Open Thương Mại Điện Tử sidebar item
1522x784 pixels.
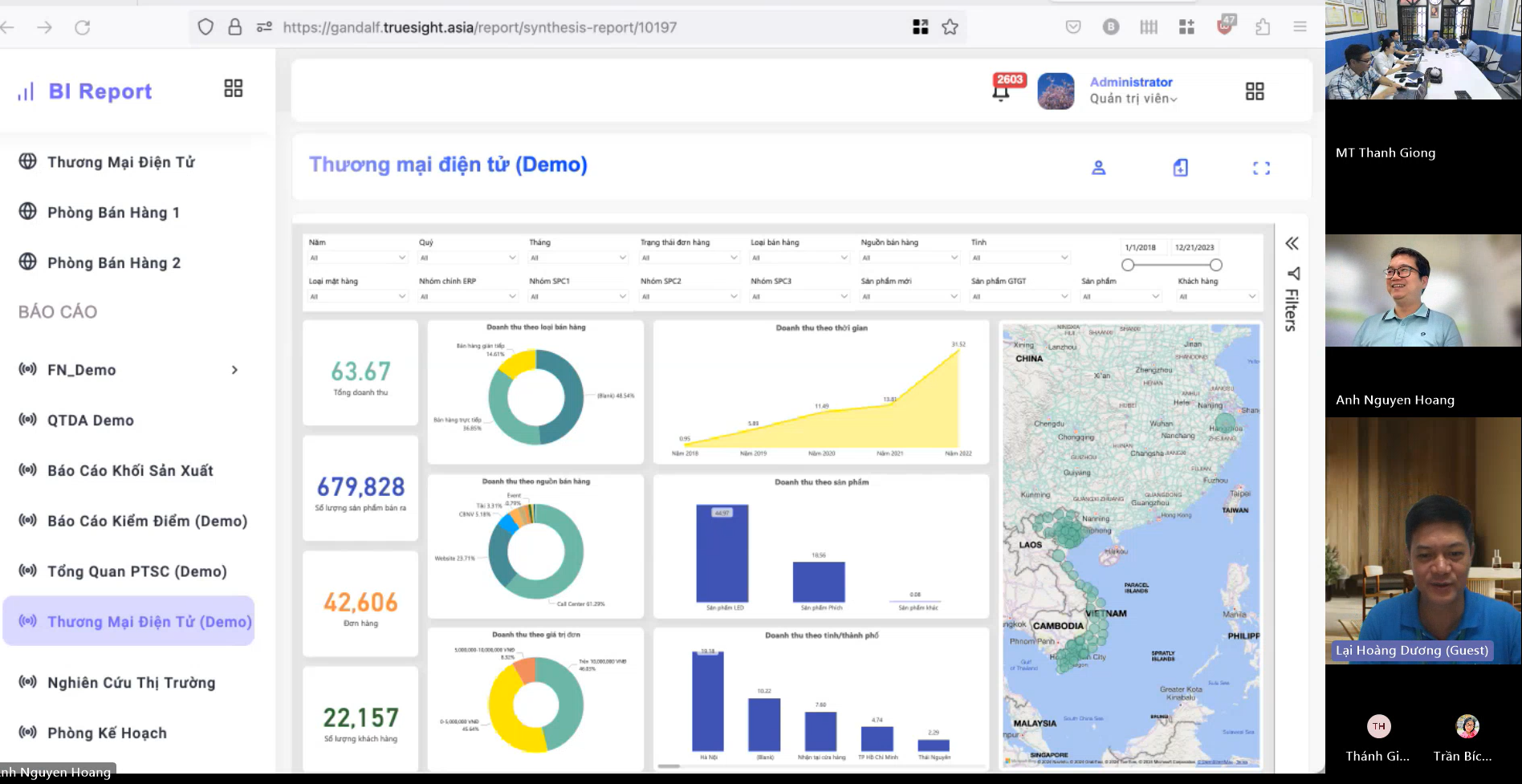[x=121, y=162]
